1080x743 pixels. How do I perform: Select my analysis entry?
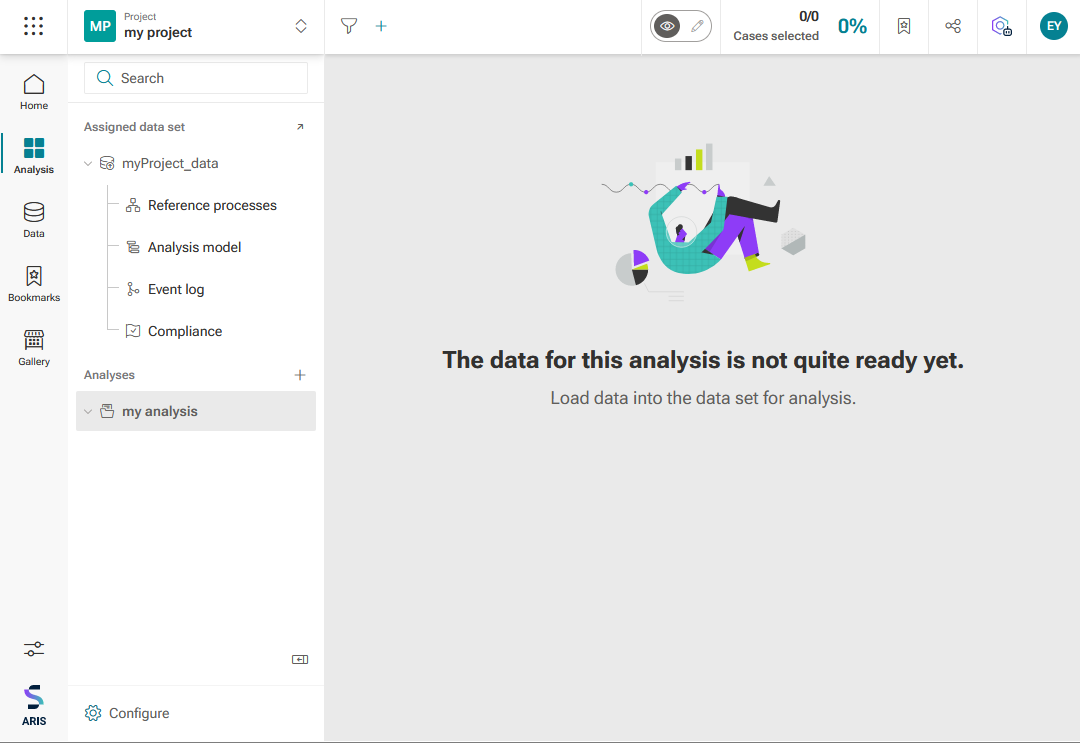click(196, 411)
